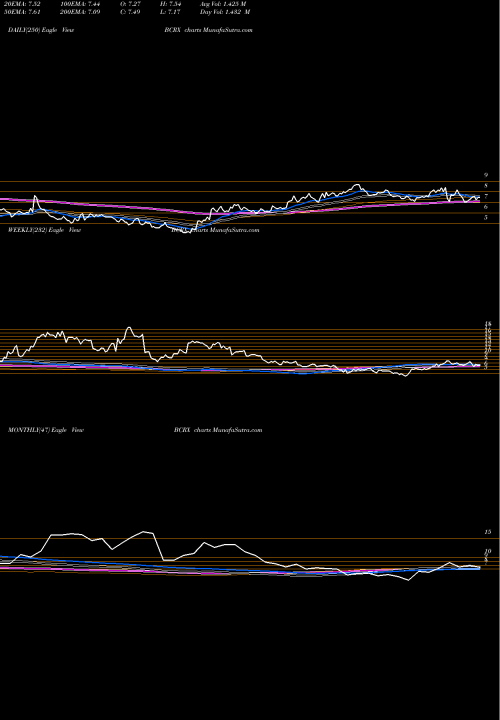Viewport: 500px width, 720px height.
Task: Click the open price O: 7.27
Action: (x=128, y=4)
